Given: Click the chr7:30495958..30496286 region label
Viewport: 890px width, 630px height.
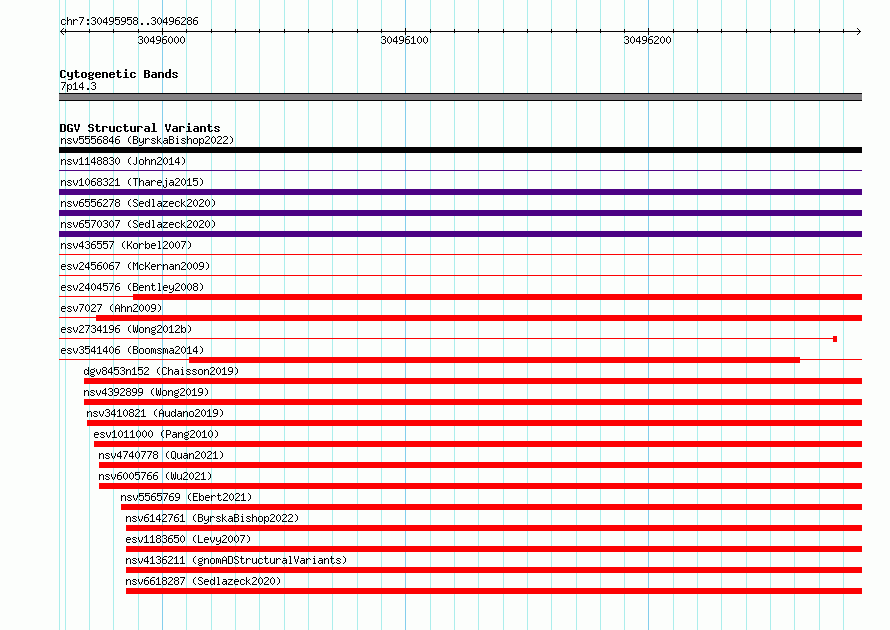Looking at the screenshot, I should tap(129, 21).
